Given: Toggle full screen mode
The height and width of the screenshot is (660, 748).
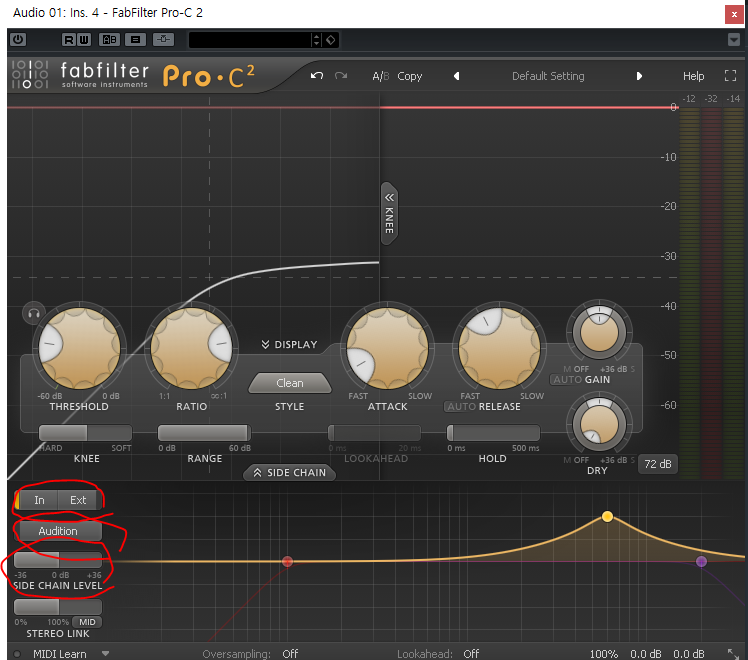Looking at the screenshot, I should 730,76.
